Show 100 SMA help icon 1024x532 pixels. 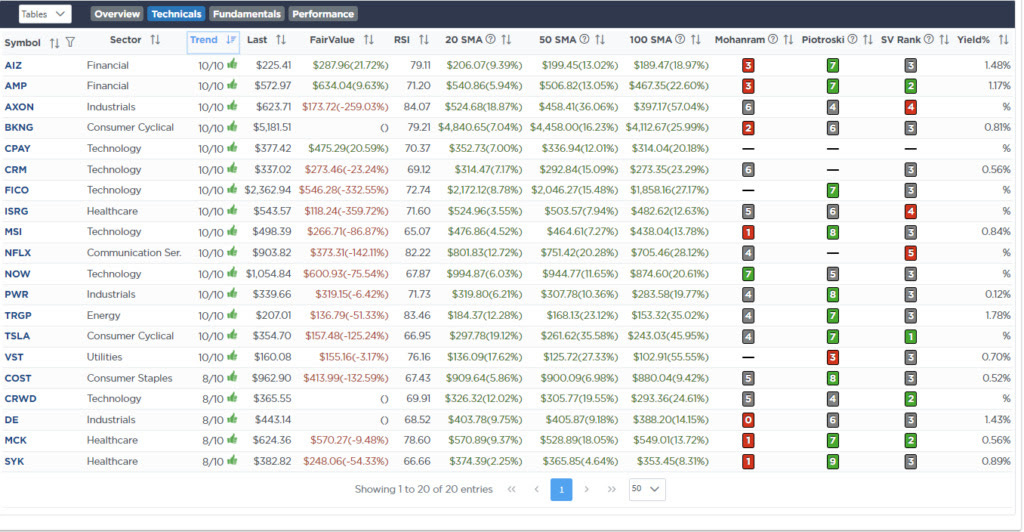point(680,40)
